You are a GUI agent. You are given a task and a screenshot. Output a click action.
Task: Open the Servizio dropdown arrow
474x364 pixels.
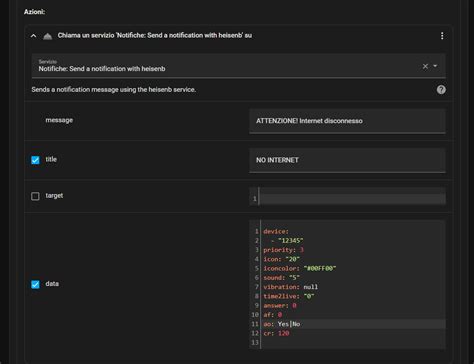(x=435, y=66)
